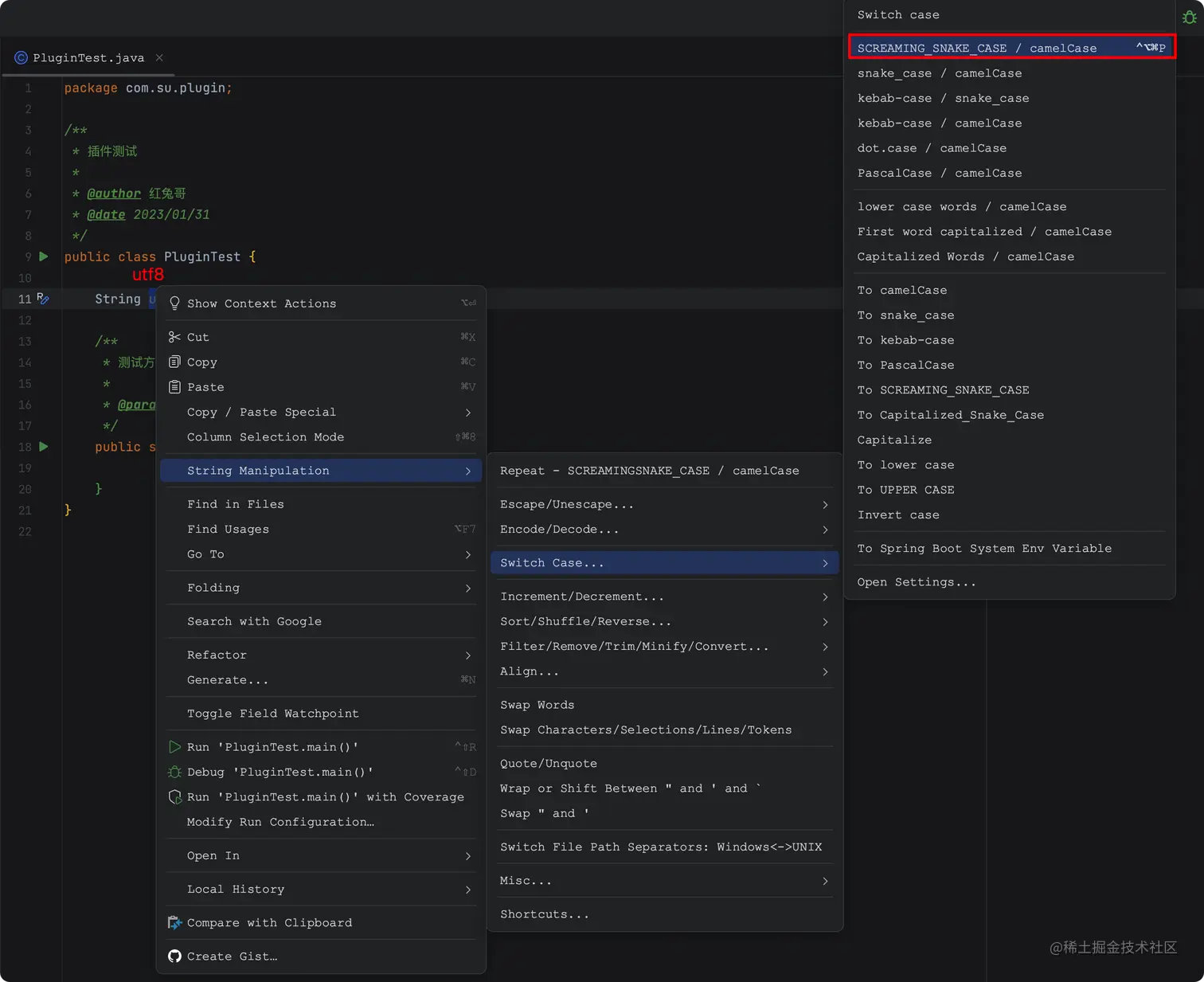Select SCREAMING_SNAKE_CASE / camelCase menu entry
This screenshot has height=982, width=1204.
pyautogui.click(x=976, y=48)
